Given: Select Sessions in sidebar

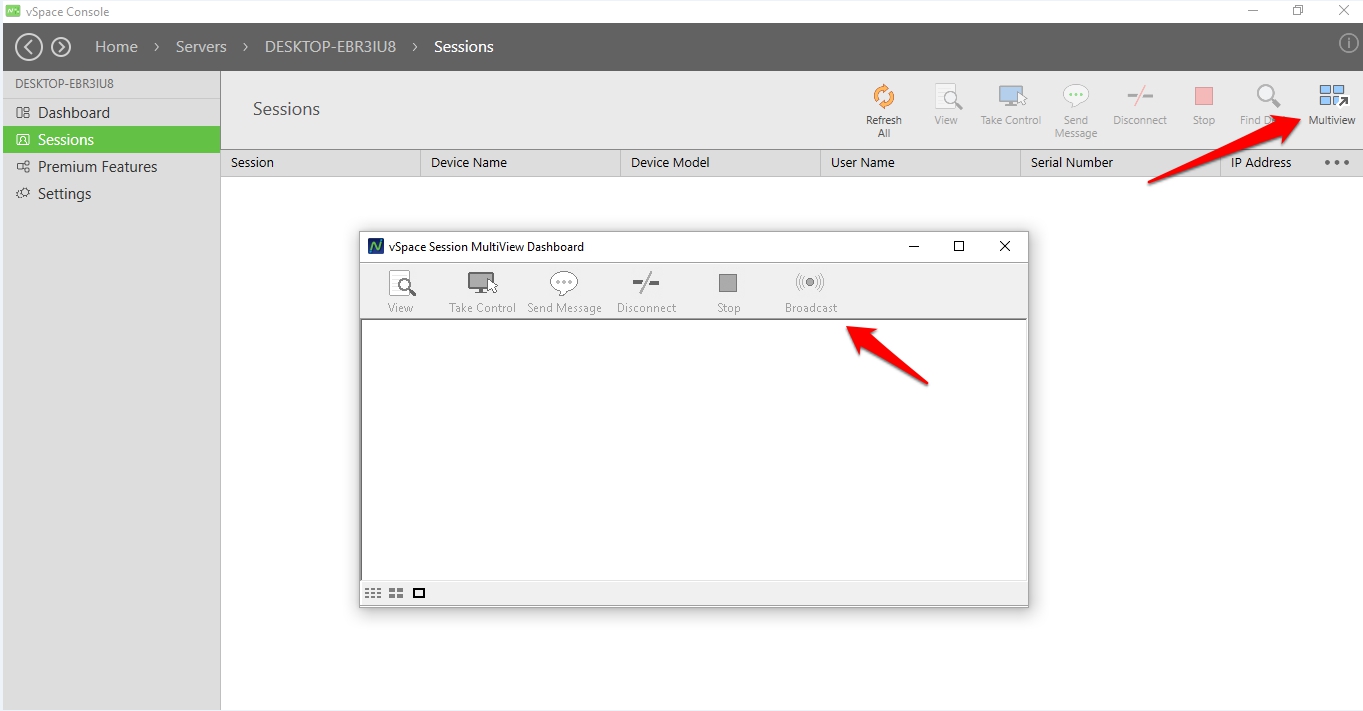Looking at the screenshot, I should (111, 140).
